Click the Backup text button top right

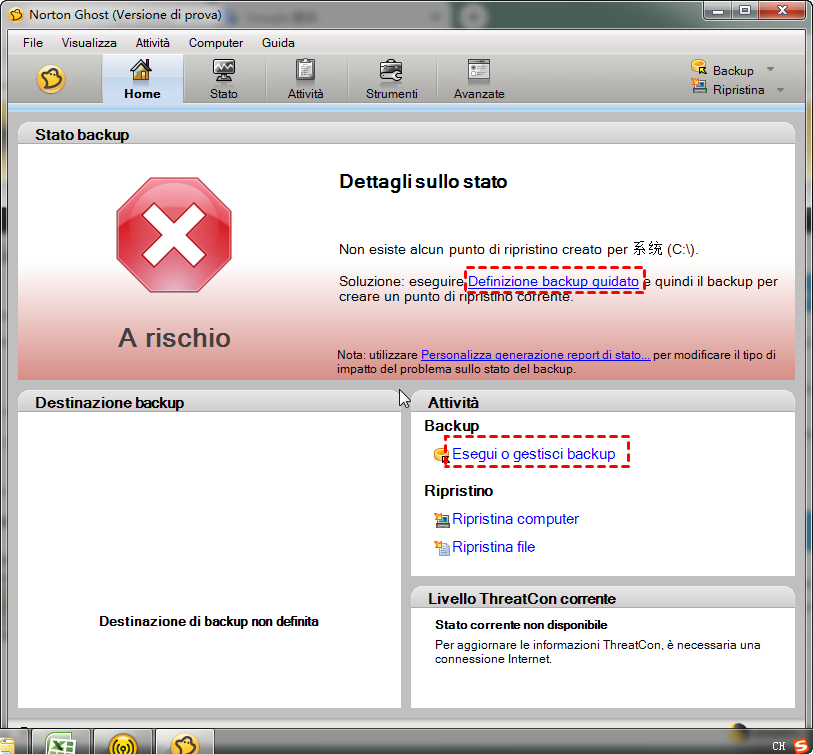[733, 71]
